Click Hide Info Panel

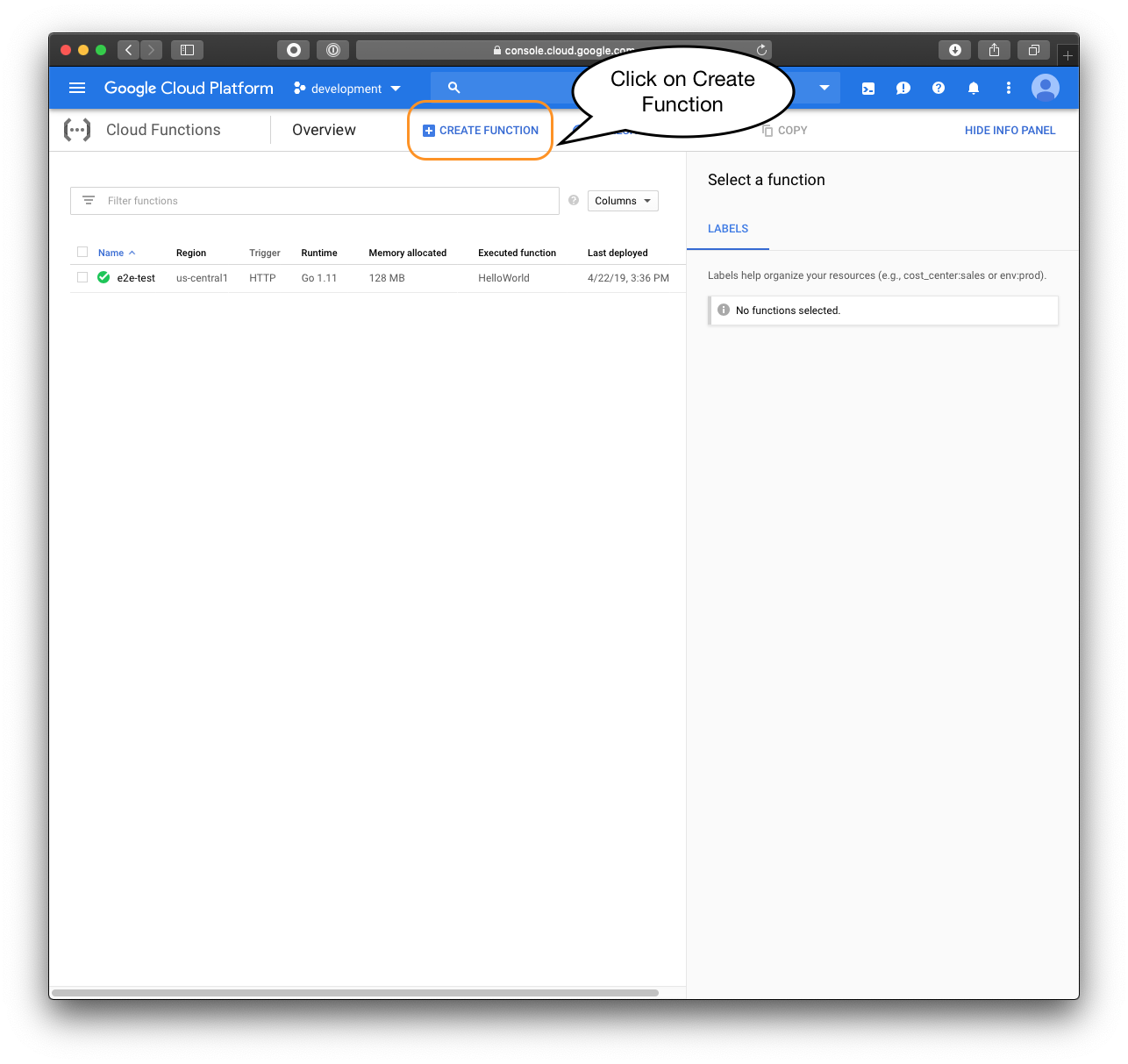pos(1010,131)
